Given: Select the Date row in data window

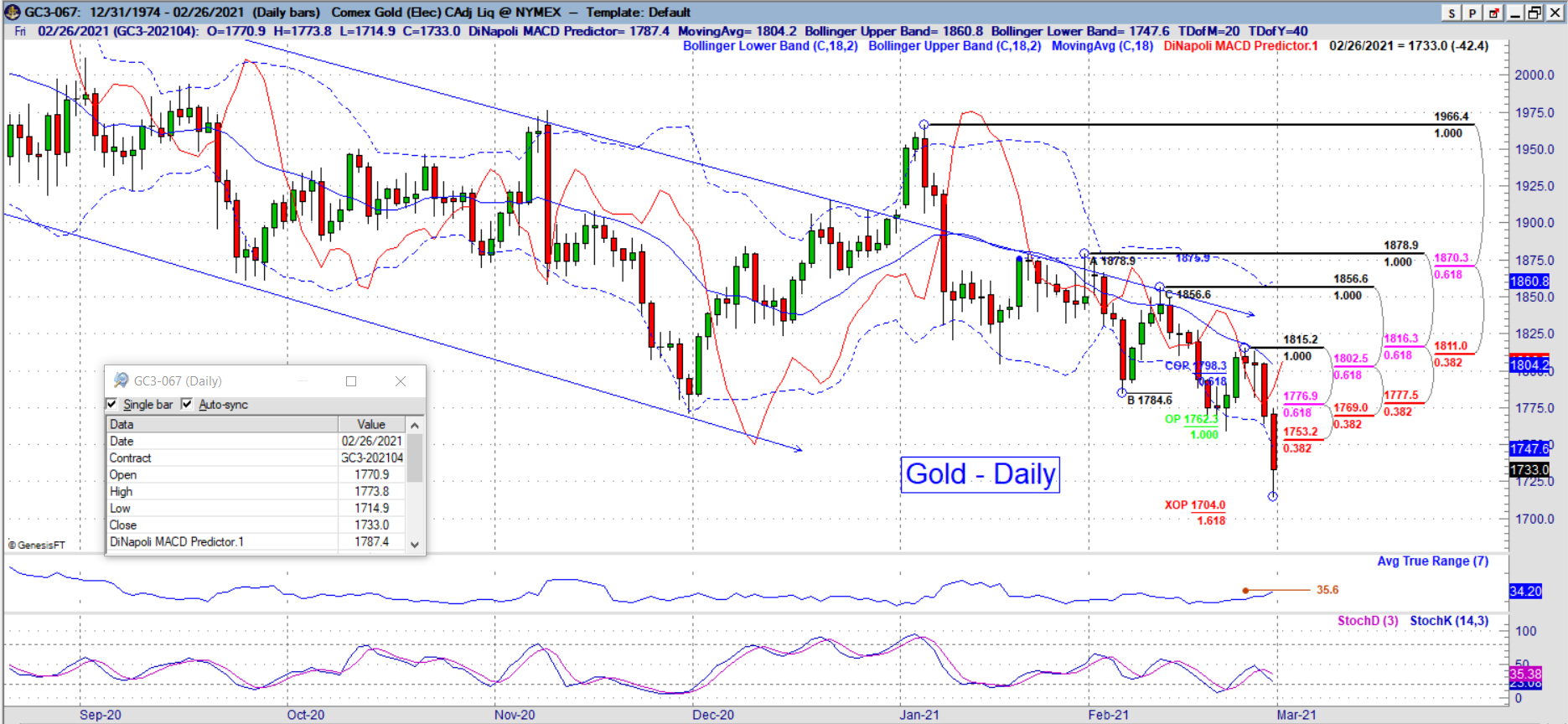Looking at the screenshot, I should coord(256,441).
